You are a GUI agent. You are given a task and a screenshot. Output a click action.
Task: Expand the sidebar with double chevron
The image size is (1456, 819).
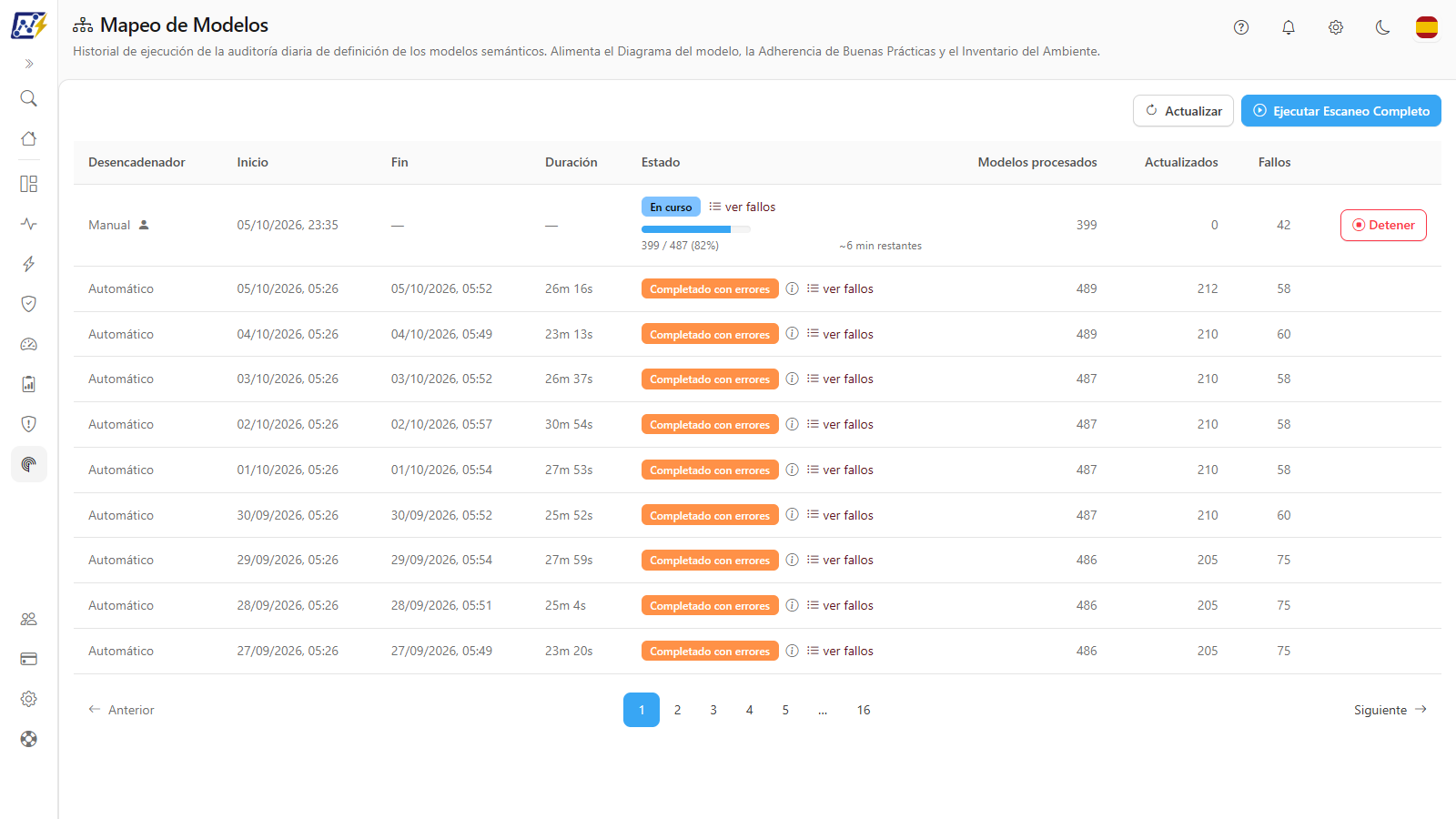pos(28,64)
